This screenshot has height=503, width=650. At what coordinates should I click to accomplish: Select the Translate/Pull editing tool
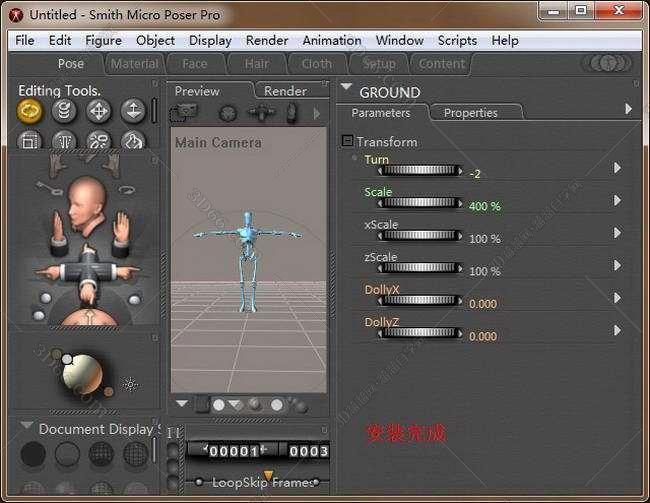point(98,111)
